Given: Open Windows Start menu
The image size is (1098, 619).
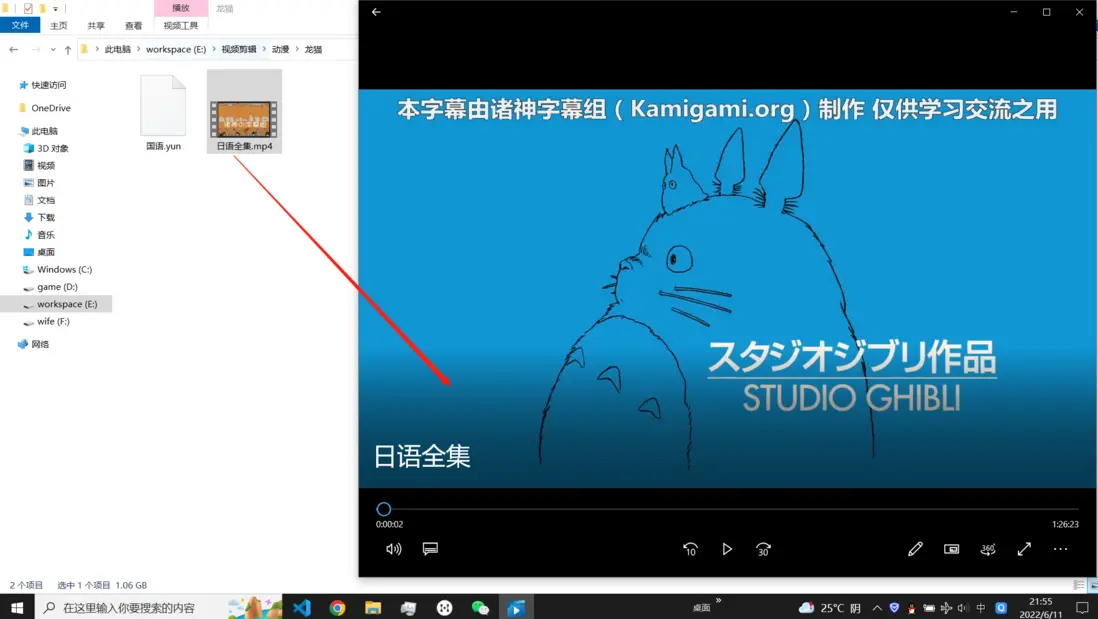Looking at the screenshot, I should pos(17,608).
